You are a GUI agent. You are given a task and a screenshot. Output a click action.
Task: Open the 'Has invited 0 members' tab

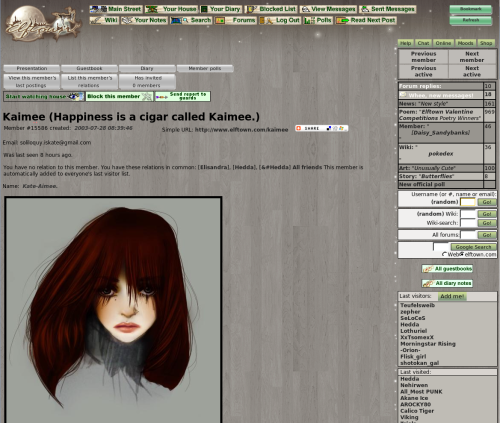click(x=147, y=82)
